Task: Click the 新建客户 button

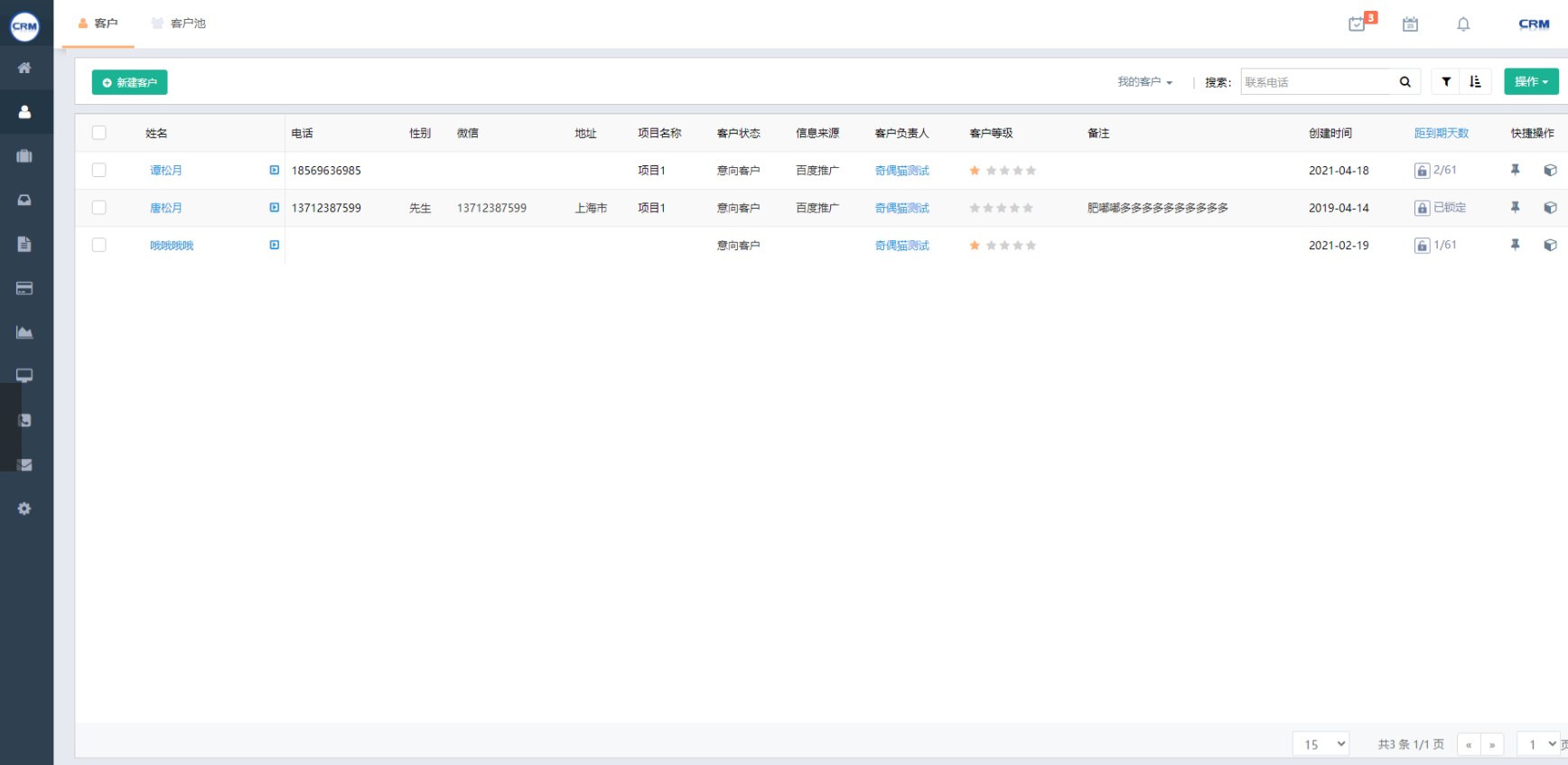Action: [x=129, y=82]
